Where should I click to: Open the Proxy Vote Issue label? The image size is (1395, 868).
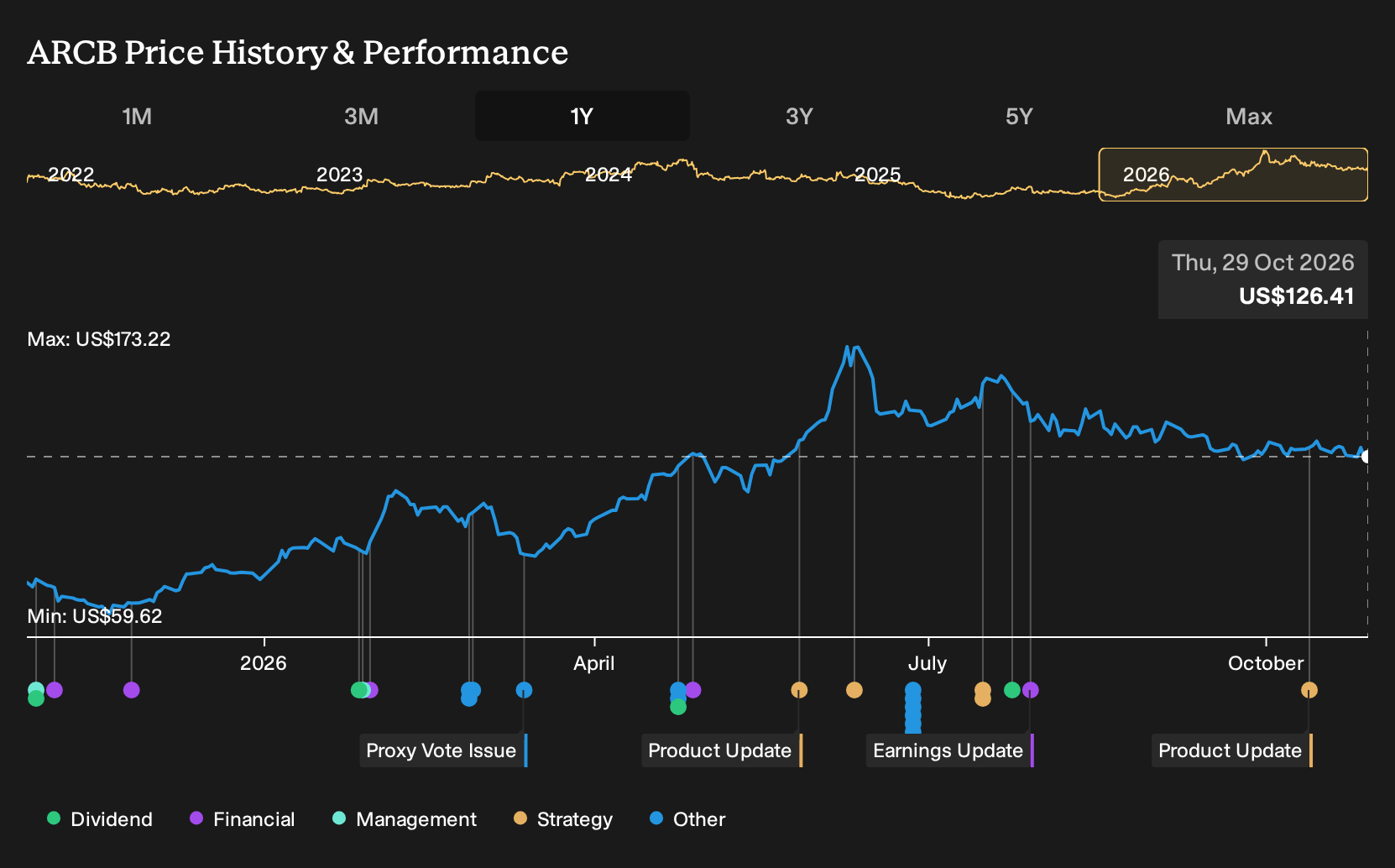coord(443,750)
